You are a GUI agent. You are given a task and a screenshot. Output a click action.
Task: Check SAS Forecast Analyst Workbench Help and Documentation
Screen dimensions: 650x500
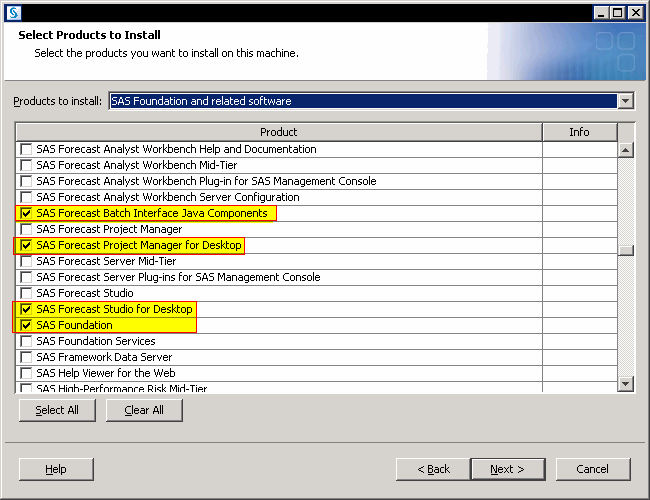[26, 149]
